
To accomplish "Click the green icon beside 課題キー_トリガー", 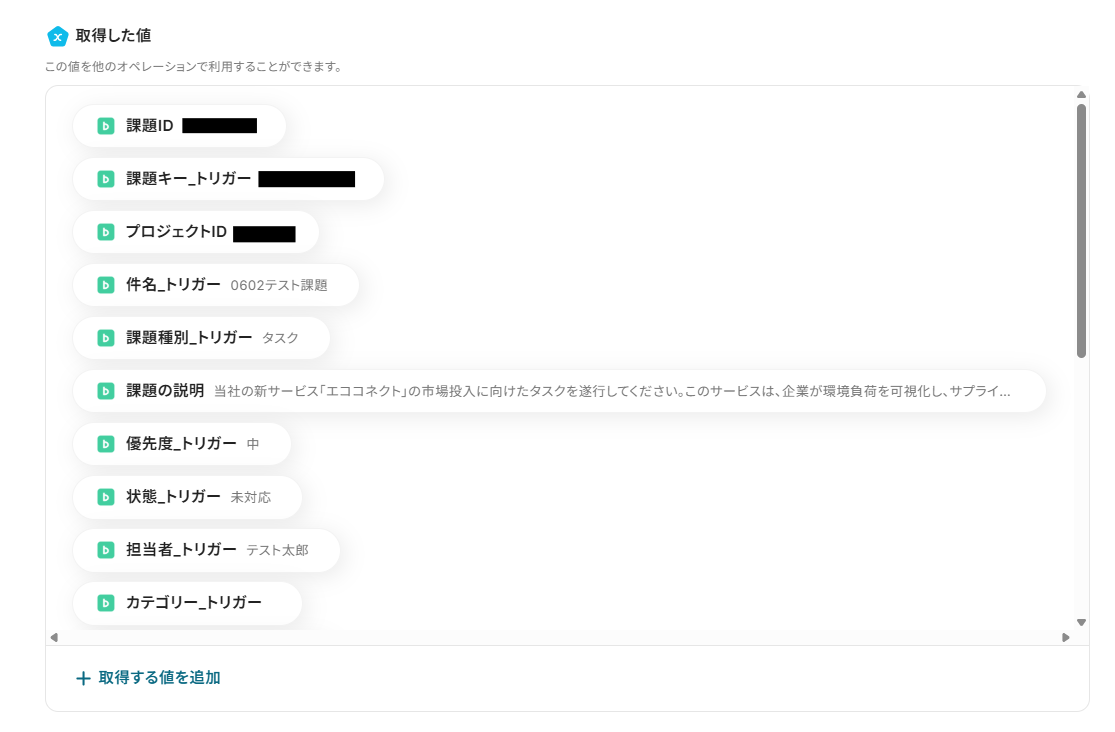I will (x=105, y=179).
